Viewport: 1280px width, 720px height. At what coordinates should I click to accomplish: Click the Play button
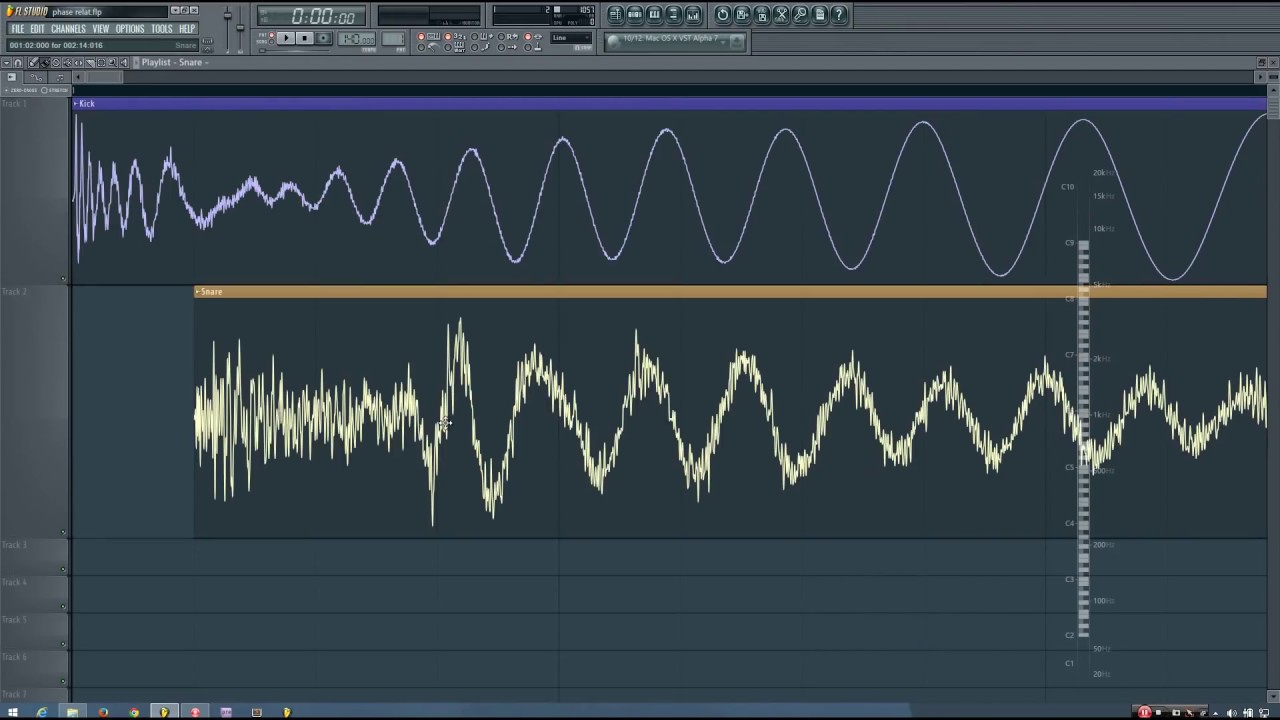point(286,38)
